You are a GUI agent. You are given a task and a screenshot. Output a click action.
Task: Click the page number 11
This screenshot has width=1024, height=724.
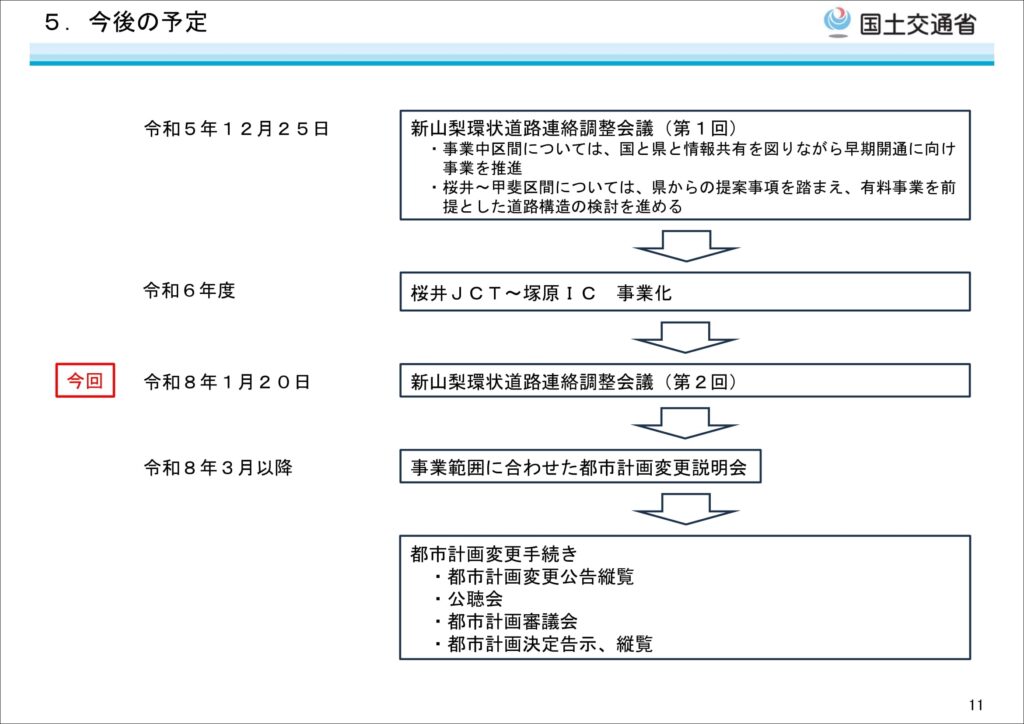(976, 704)
